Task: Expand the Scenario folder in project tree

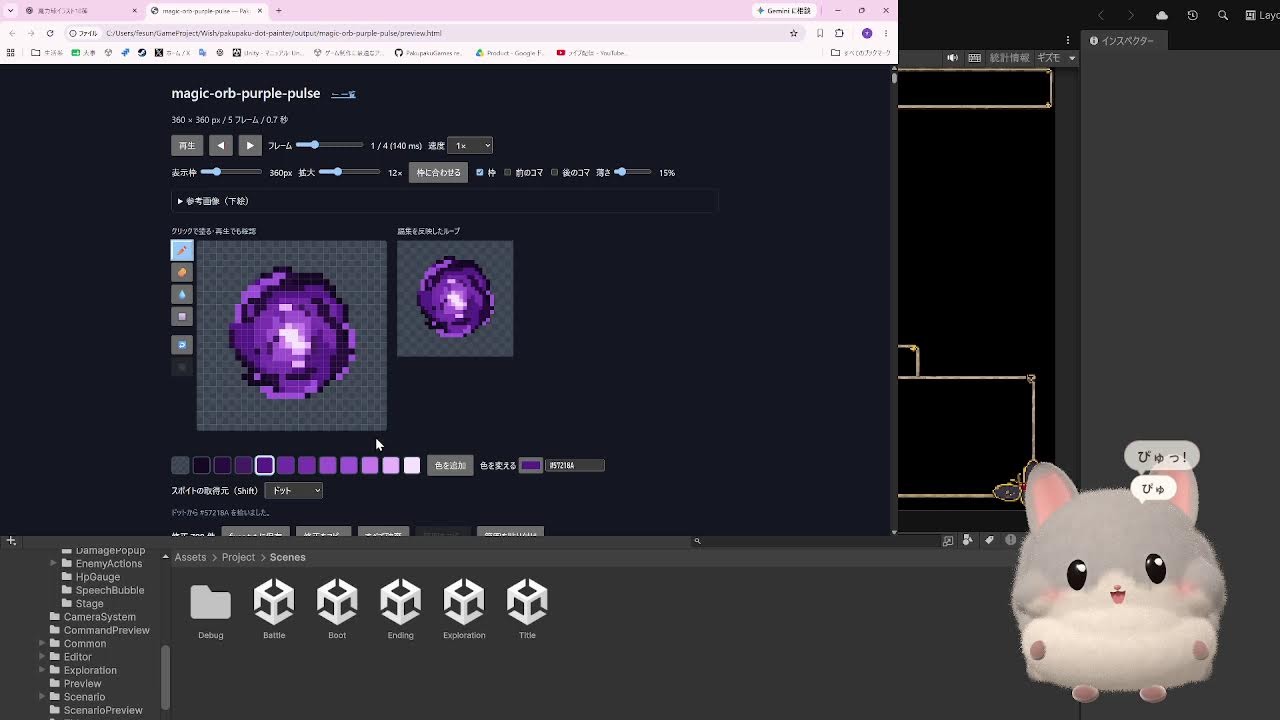Action: tap(43, 696)
